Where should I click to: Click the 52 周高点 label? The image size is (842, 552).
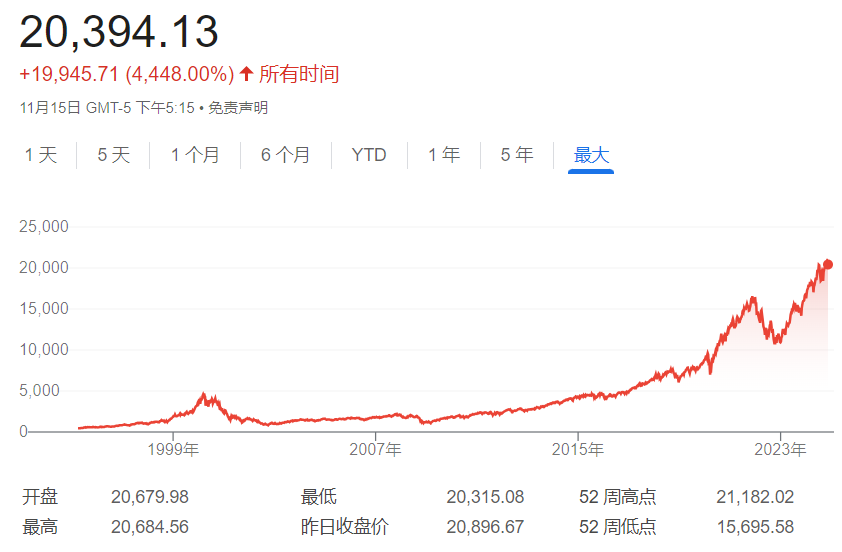pyautogui.click(x=618, y=497)
